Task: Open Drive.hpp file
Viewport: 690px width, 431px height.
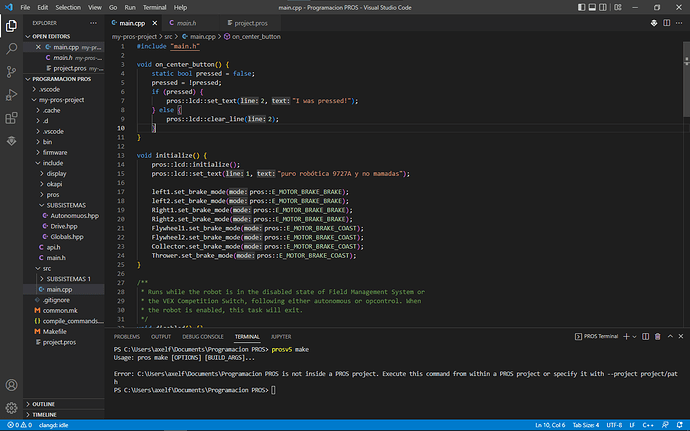Action: tap(63, 226)
